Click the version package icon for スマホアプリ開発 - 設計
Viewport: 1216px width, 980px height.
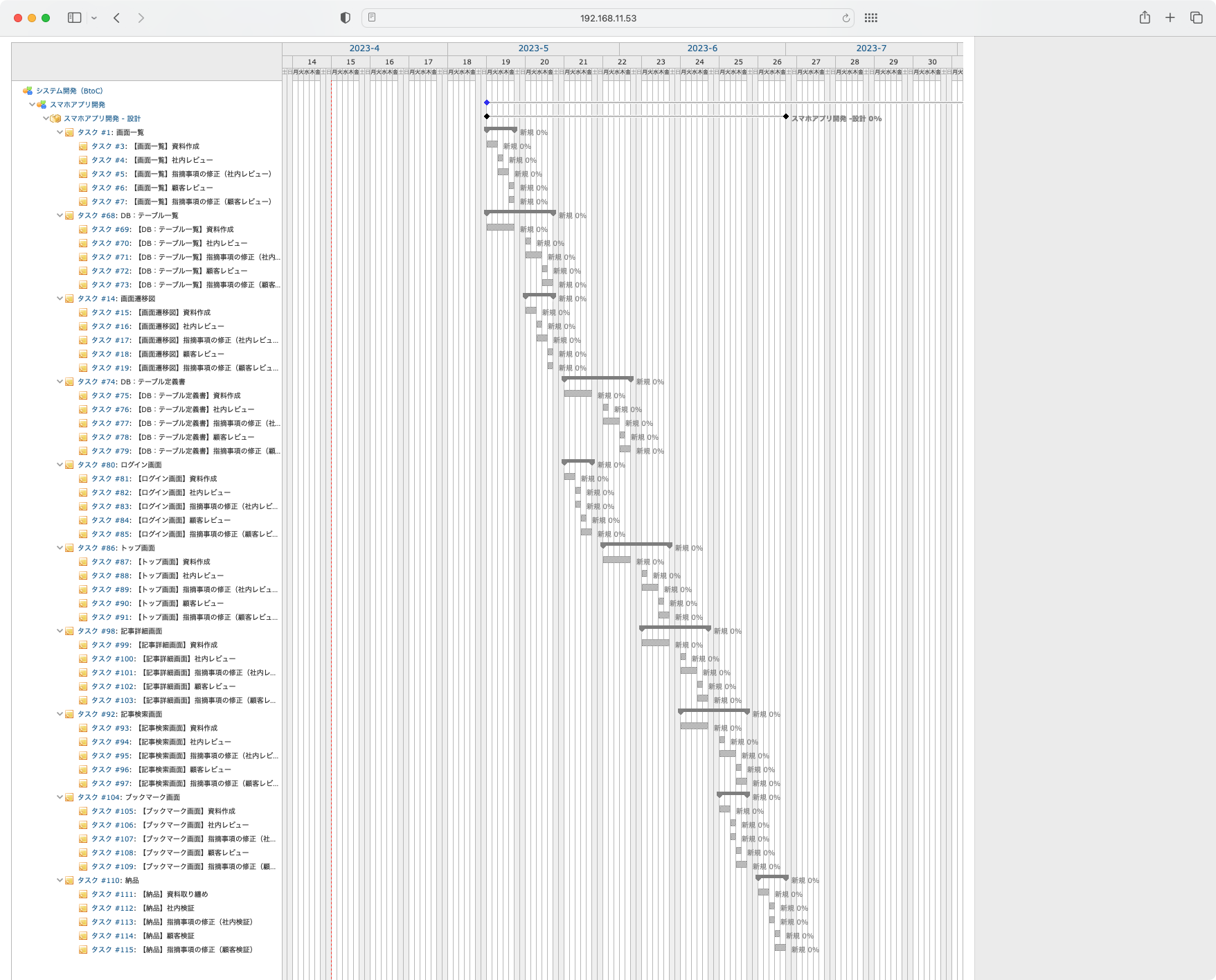[x=55, y=118]
